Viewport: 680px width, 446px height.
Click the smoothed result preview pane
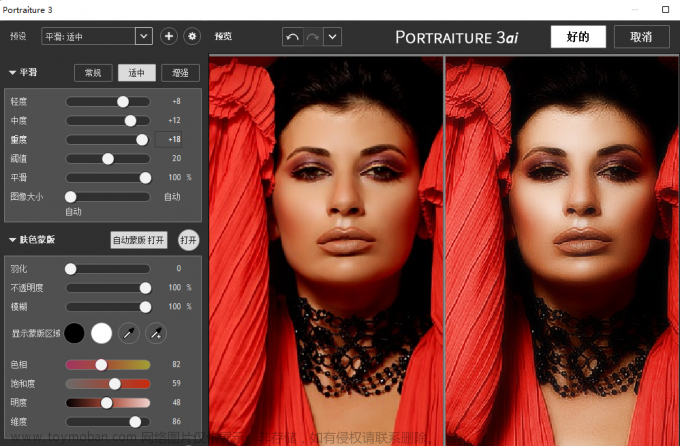[x=562, y=249]
